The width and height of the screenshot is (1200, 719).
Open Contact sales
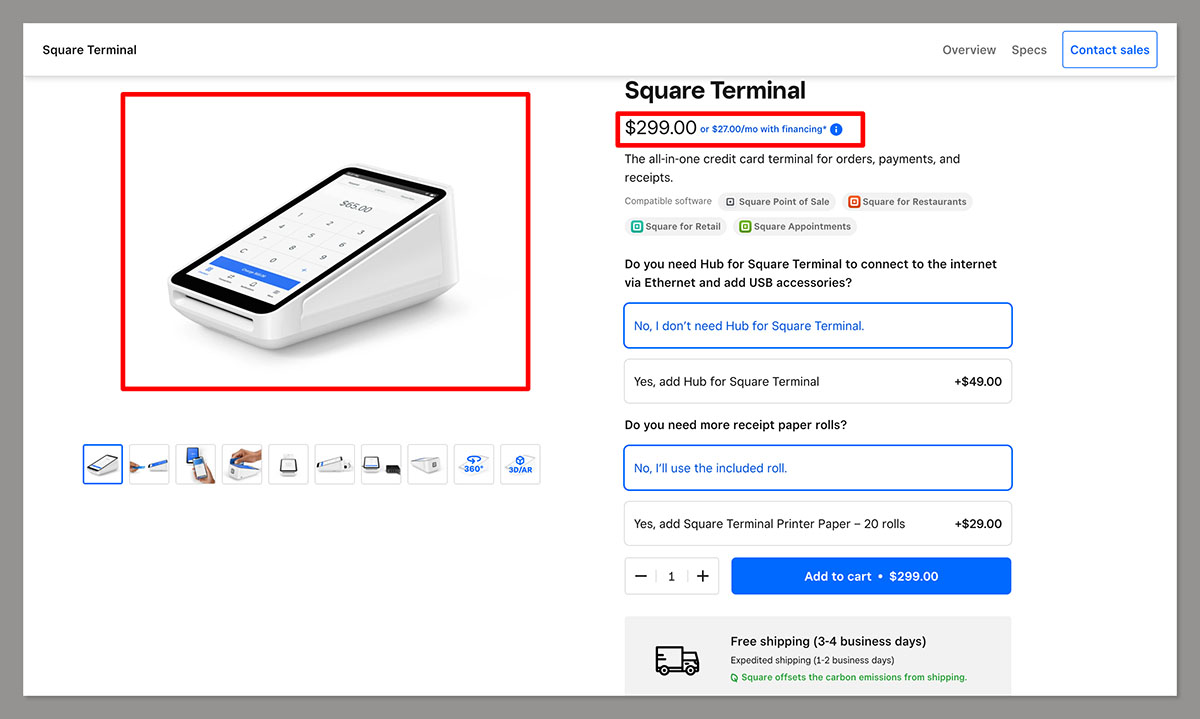click(1109, 49)
